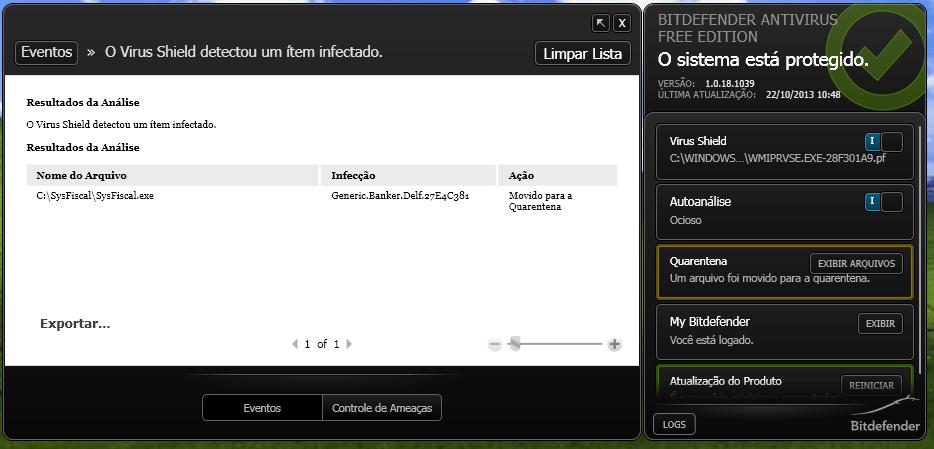This screenshot has width=934, height=449.
Task: Toggle the Virus Shield switch
Action: point(883,142)
